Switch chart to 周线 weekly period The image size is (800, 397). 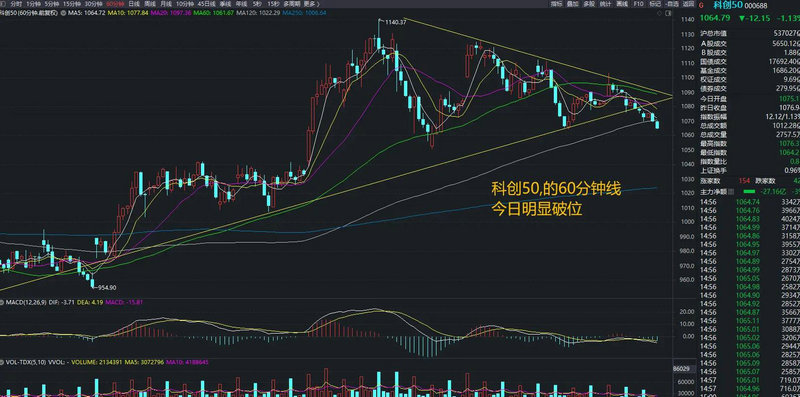[150, 4]
